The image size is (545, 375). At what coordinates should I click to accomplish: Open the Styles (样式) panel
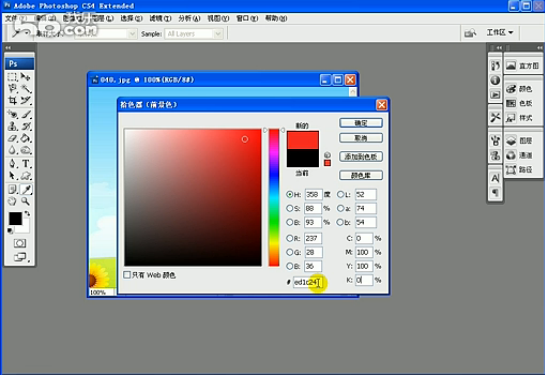[x=519, y=118]
